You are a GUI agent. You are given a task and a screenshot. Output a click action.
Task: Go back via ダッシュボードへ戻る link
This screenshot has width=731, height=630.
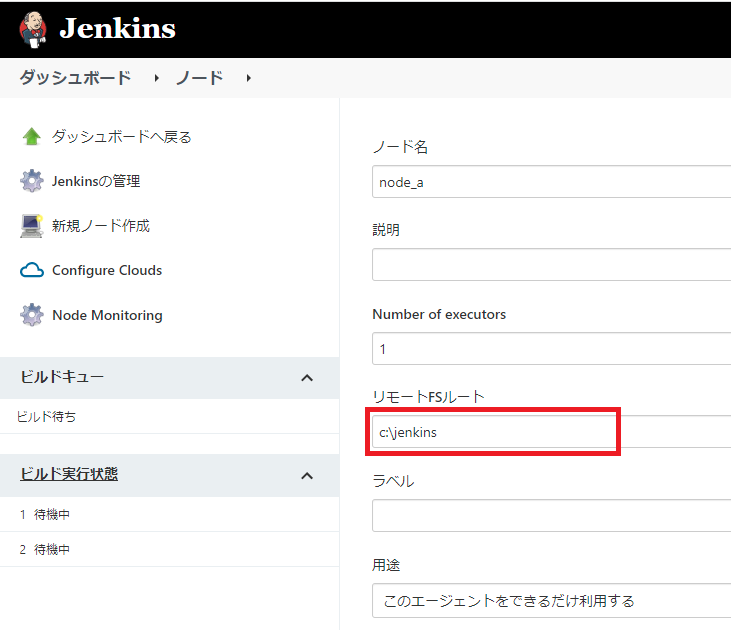coord(122,137)
